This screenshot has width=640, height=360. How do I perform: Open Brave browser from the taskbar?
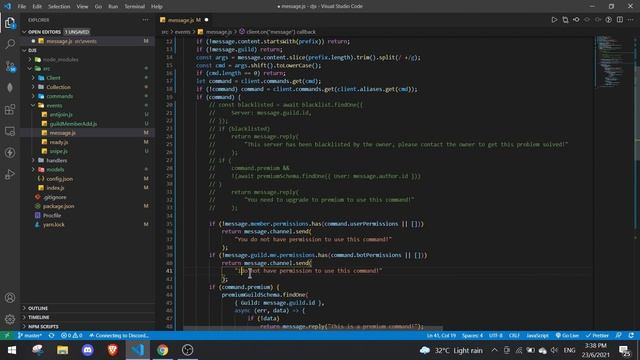[113, 350]
